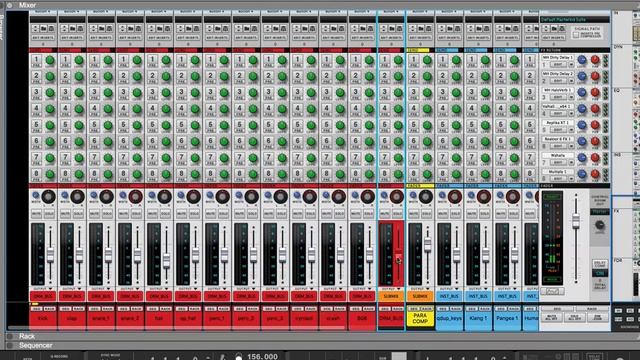Image resolution: width=640 pixels, height=360 pixels.
Task: Jump to EQ section in mixer navigator
Action: [x=617, y=91]
